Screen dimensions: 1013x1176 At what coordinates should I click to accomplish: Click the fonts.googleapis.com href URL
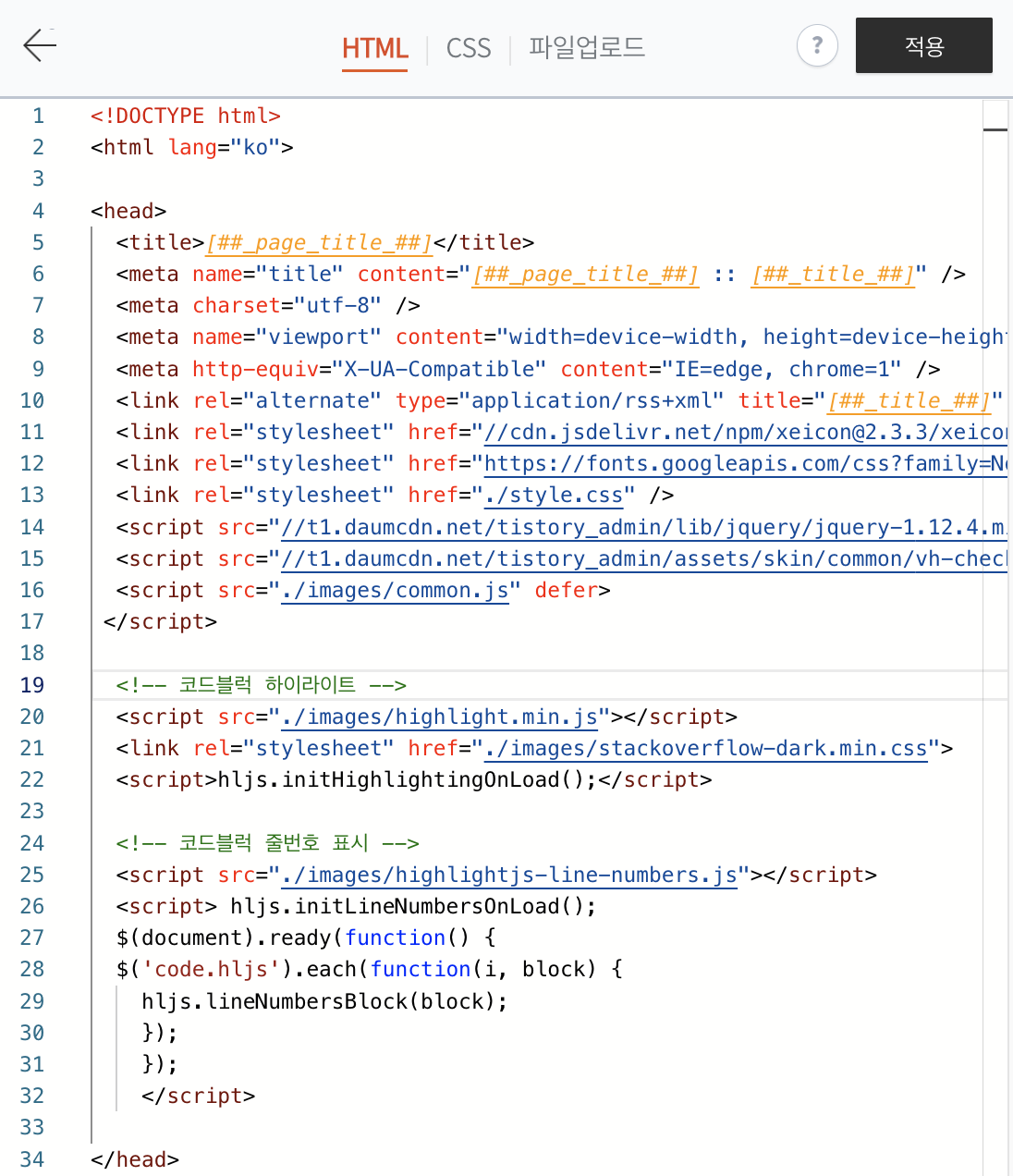point(746,463)
